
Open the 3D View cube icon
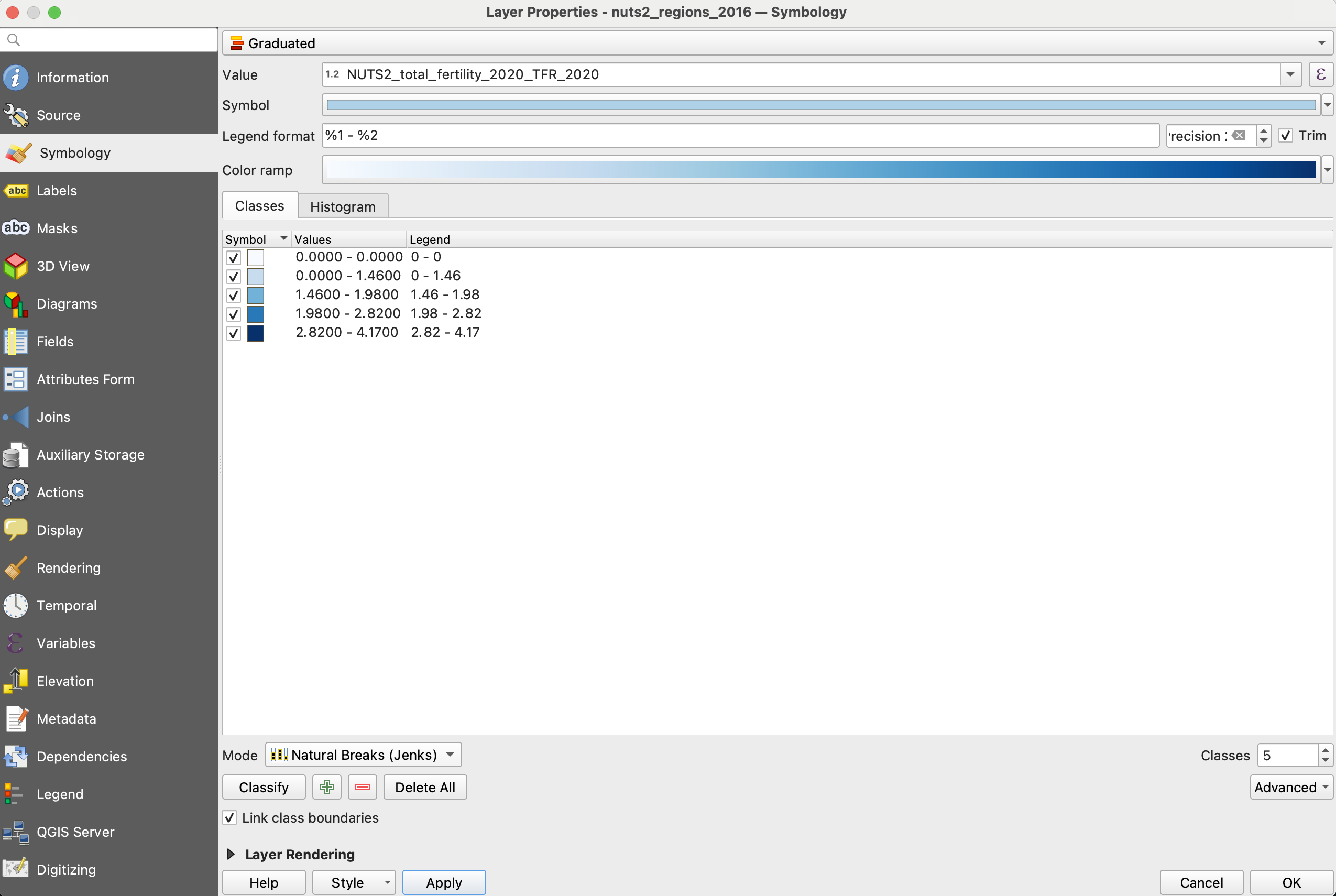pyautogui.click(x=16, y=266)
